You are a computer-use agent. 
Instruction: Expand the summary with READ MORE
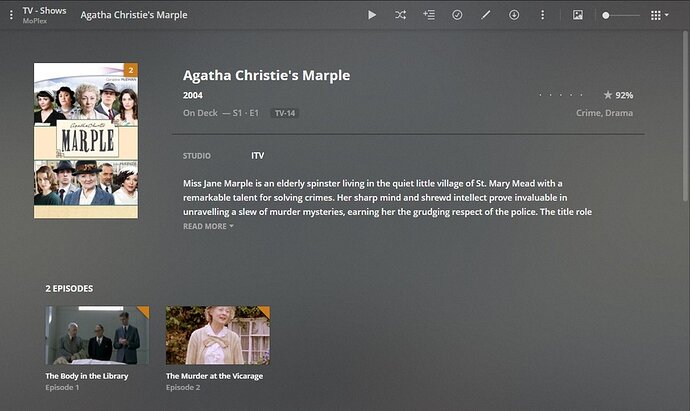[208, 226]
